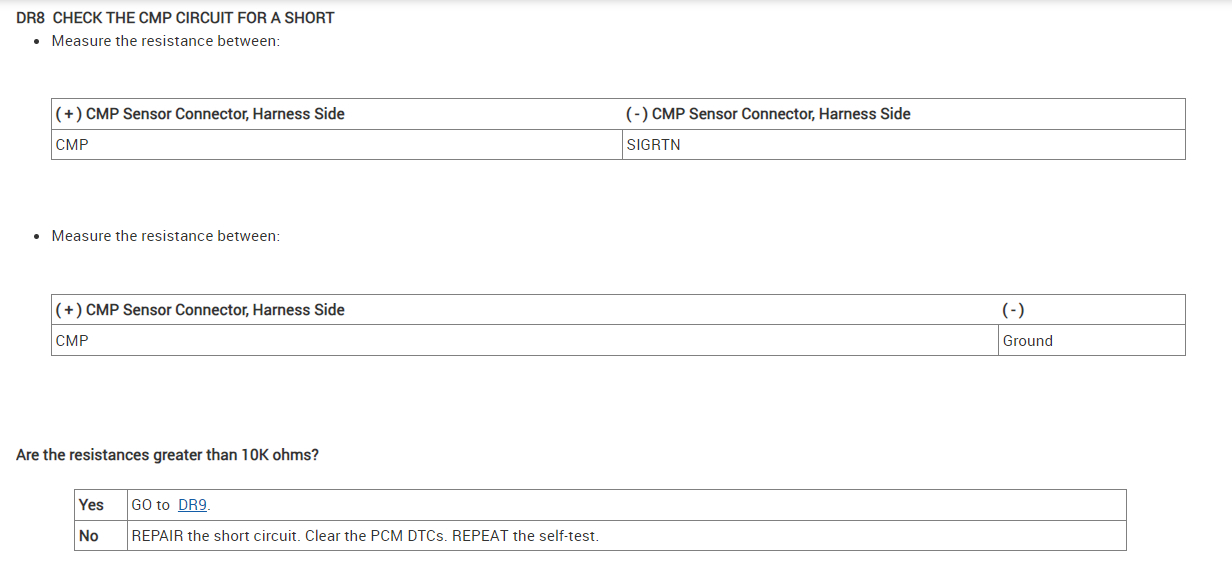
Task: Select the Yes answer cell
Action: (x=91, y=505)
